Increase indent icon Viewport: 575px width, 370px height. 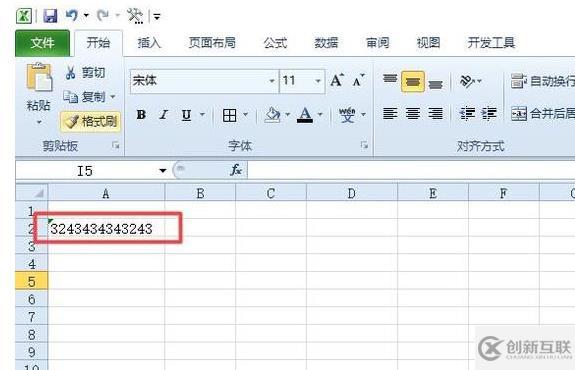tap(489, 113)
